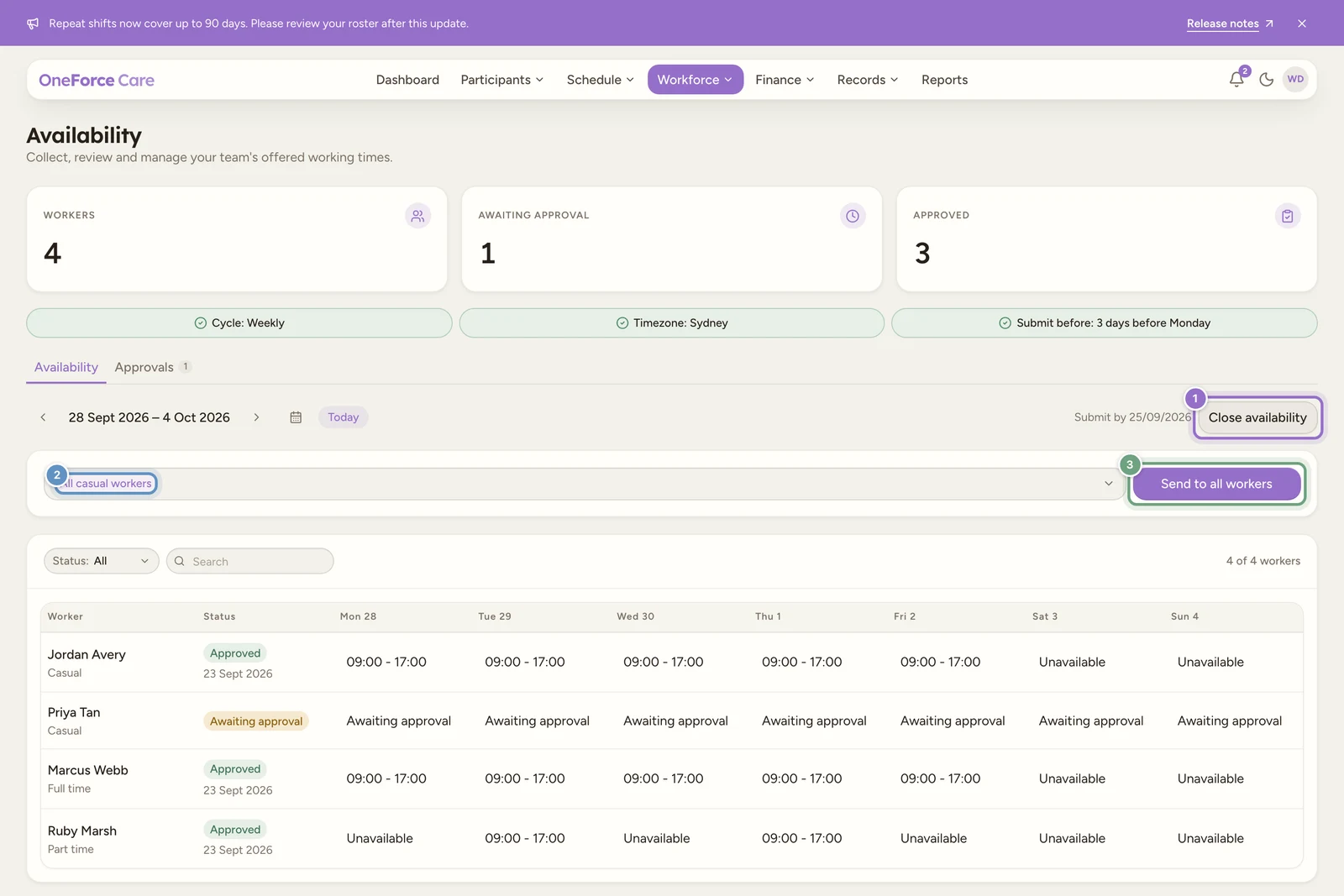Click the Approved clipboard icon

point(1287,216)
